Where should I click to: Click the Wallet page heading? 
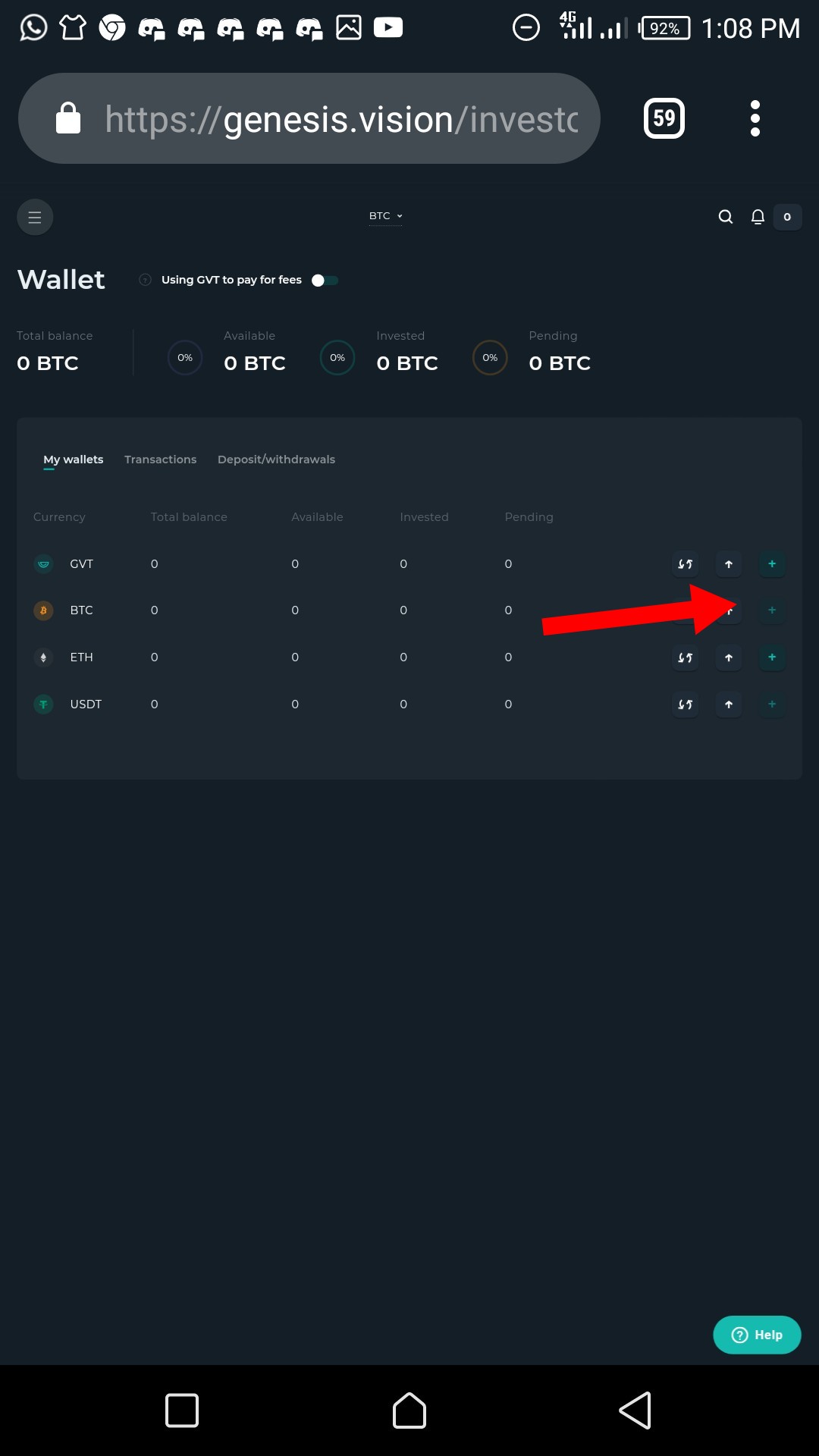point(61,280)
